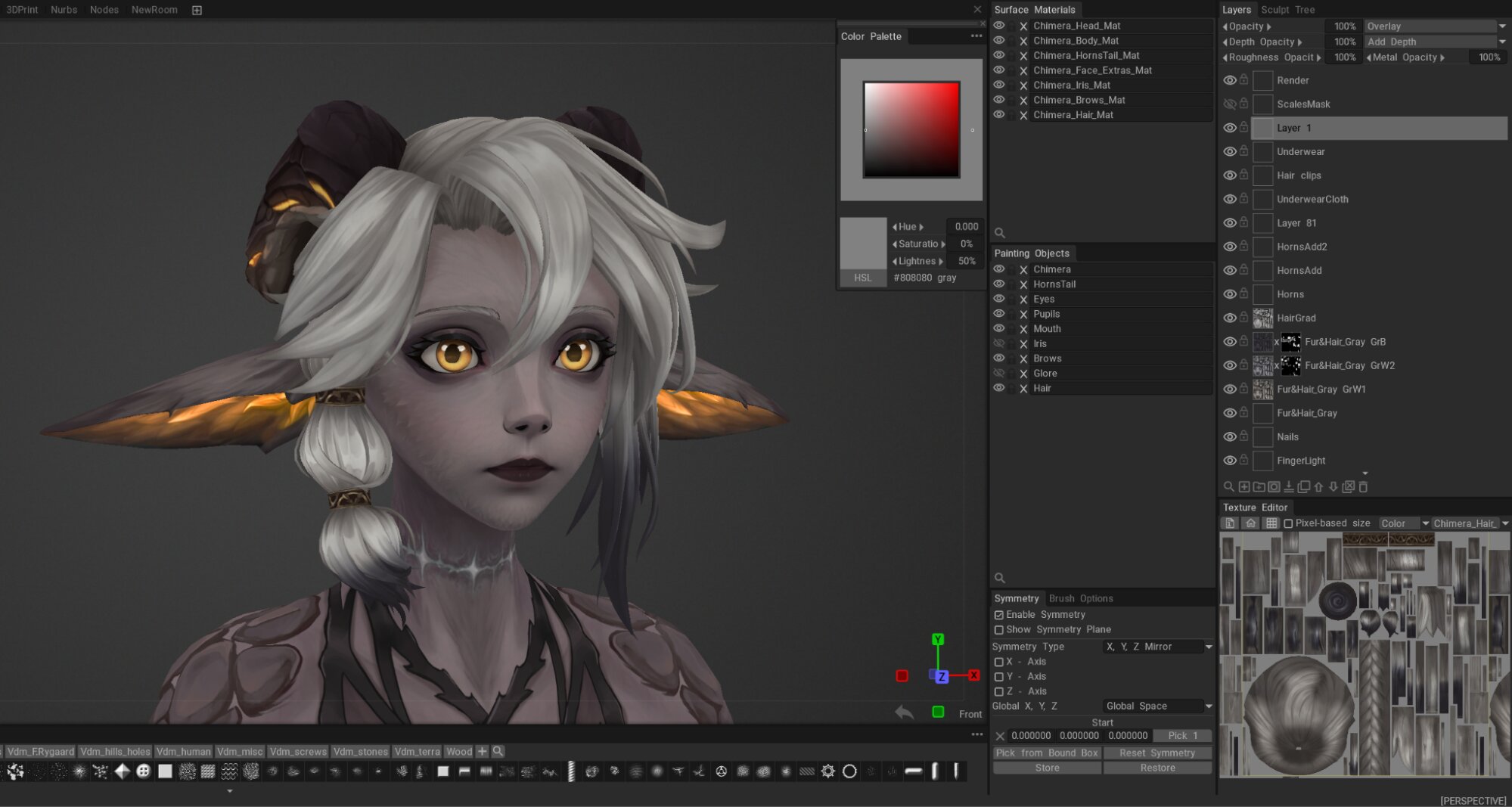The width and height of the screenshot is (1512, 807).
Task: Add a new layer in Layers panel
Action: point(1243,487)
